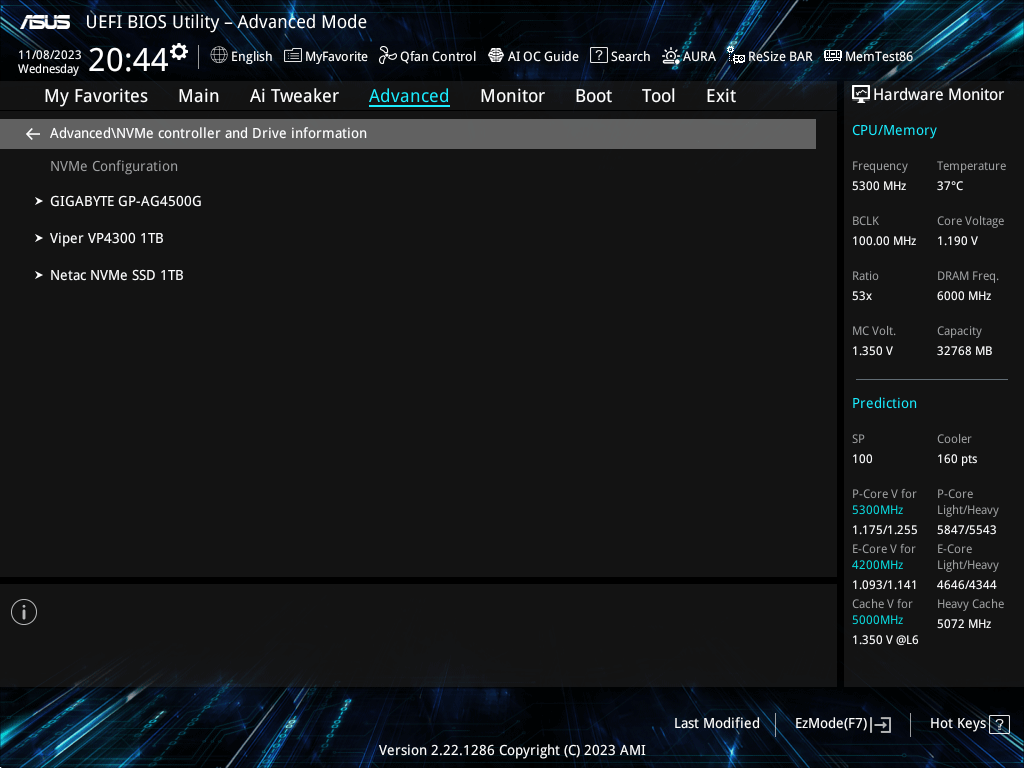This screenshot has height=768, width=1024.
Task: Click the 160 pts cooler value
Action: [x=957, y=458]
